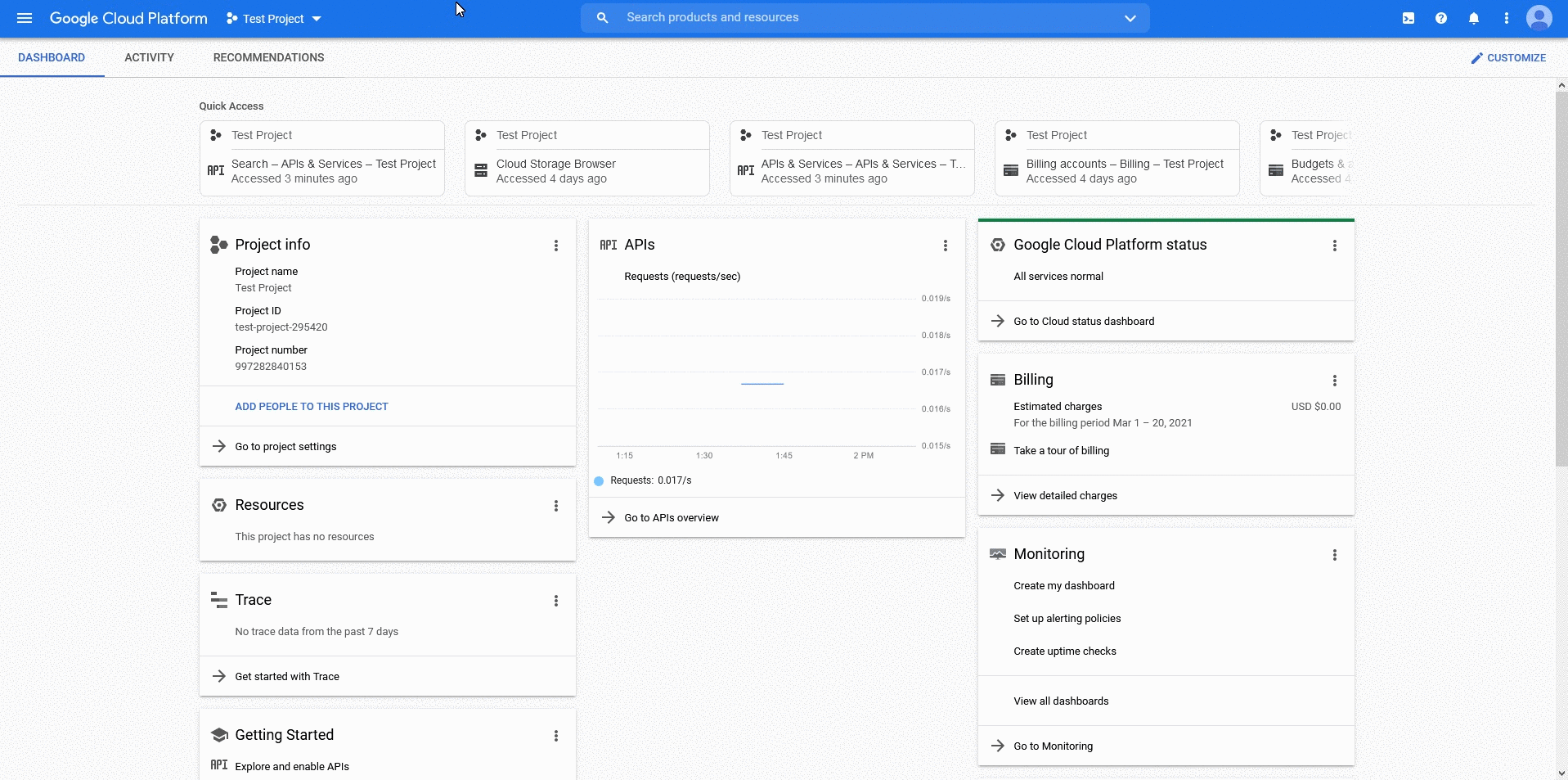Viewport: 1568px width, 780px height.
Task: Click Add People to This Project
Action: point(312,407)
